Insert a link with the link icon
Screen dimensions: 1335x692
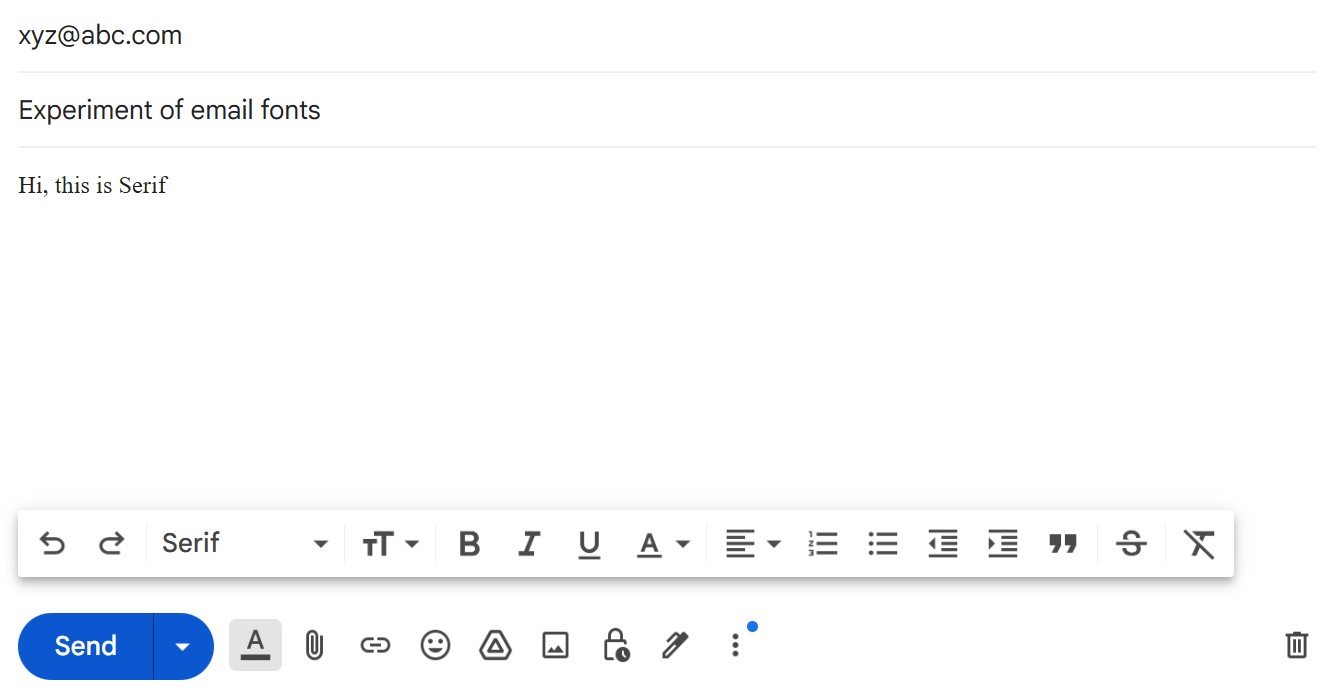[375, 645]
